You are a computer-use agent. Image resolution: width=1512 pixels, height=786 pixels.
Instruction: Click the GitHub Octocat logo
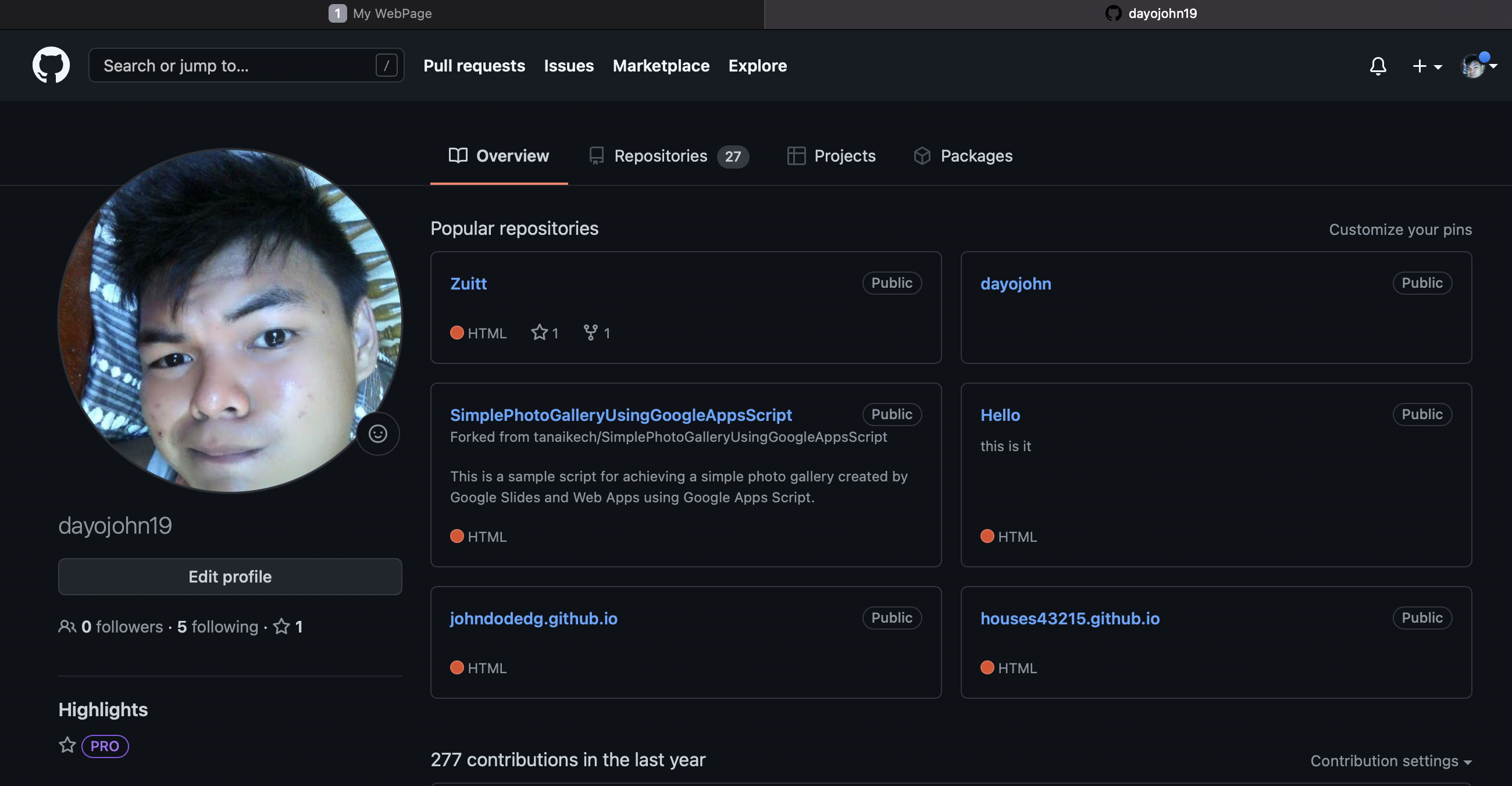click(x=51, y=65)
